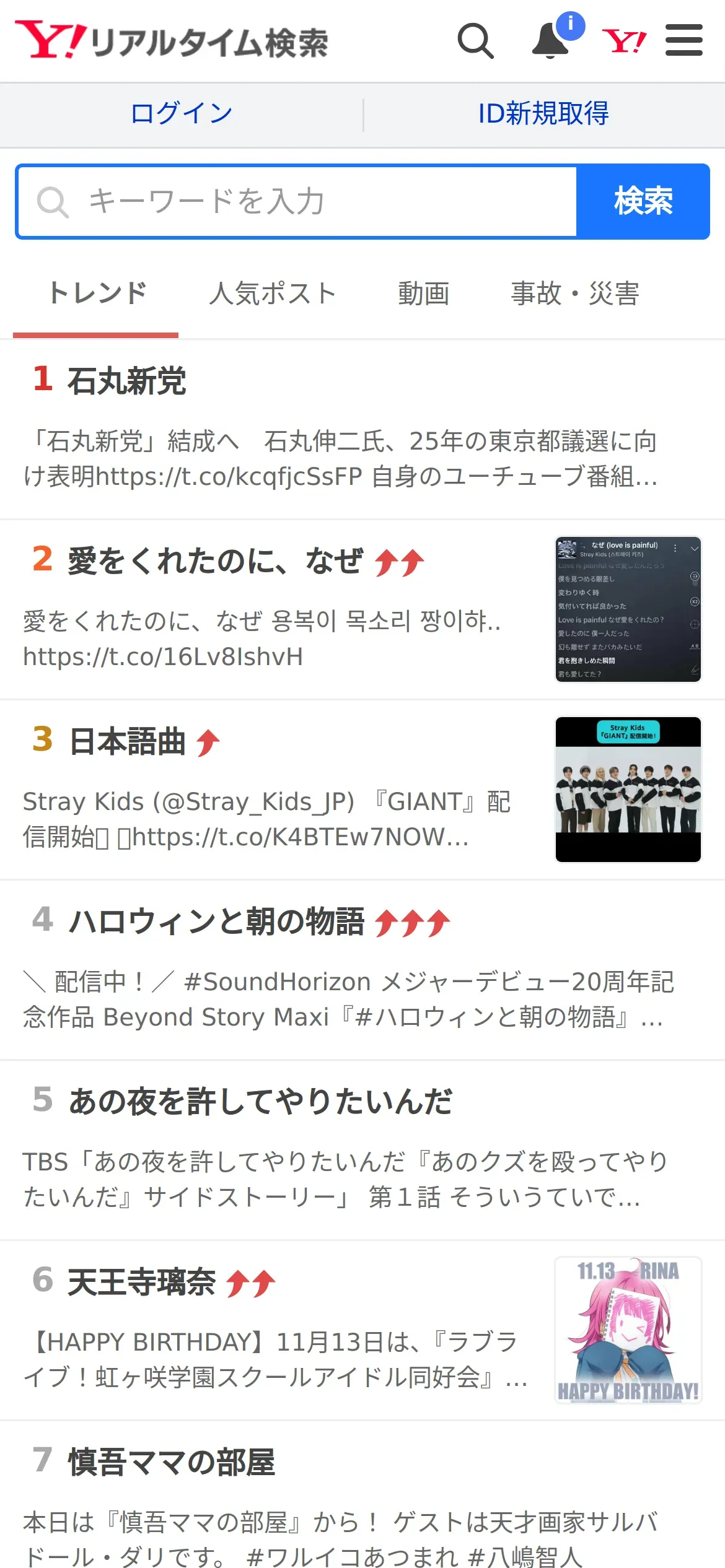
Task: Switch to the 人気ポスト tab
Action: 273,294
